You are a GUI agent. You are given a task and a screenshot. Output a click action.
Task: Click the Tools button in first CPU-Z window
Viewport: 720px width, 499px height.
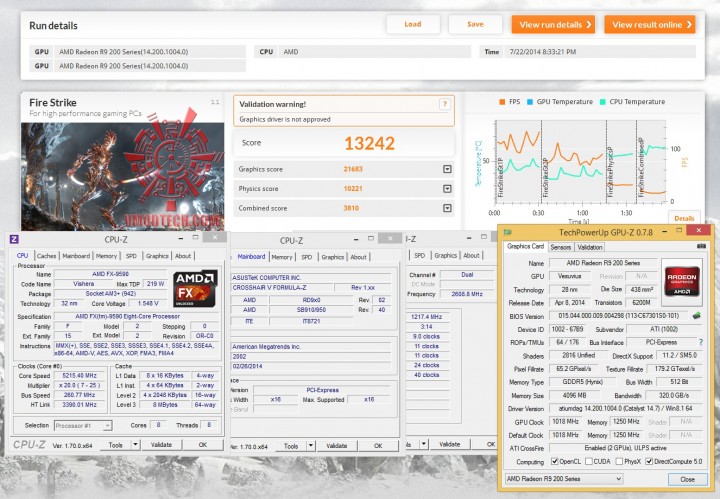click(116, 444)
